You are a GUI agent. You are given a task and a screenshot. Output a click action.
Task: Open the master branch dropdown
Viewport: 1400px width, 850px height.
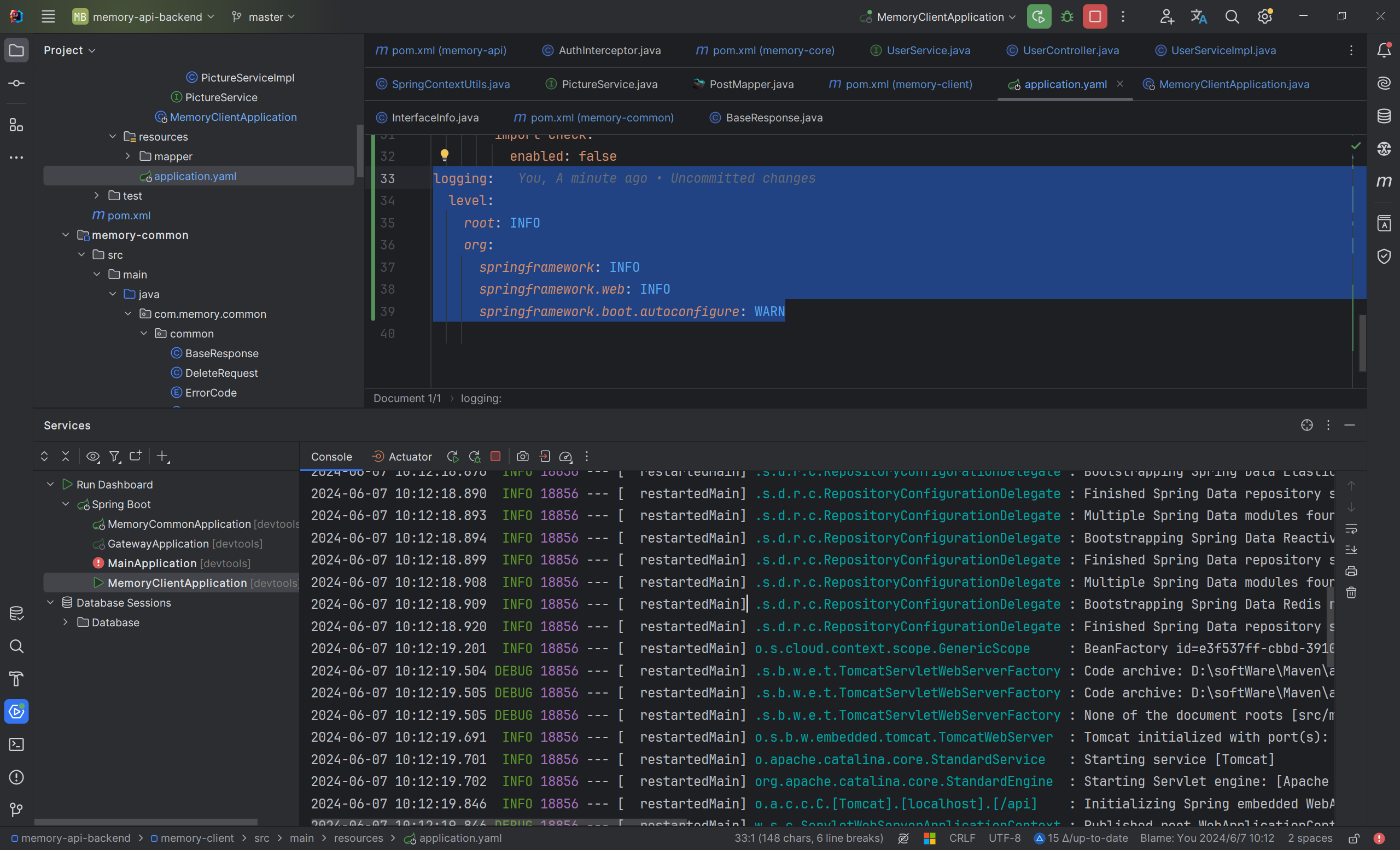(x=263, y=16)
